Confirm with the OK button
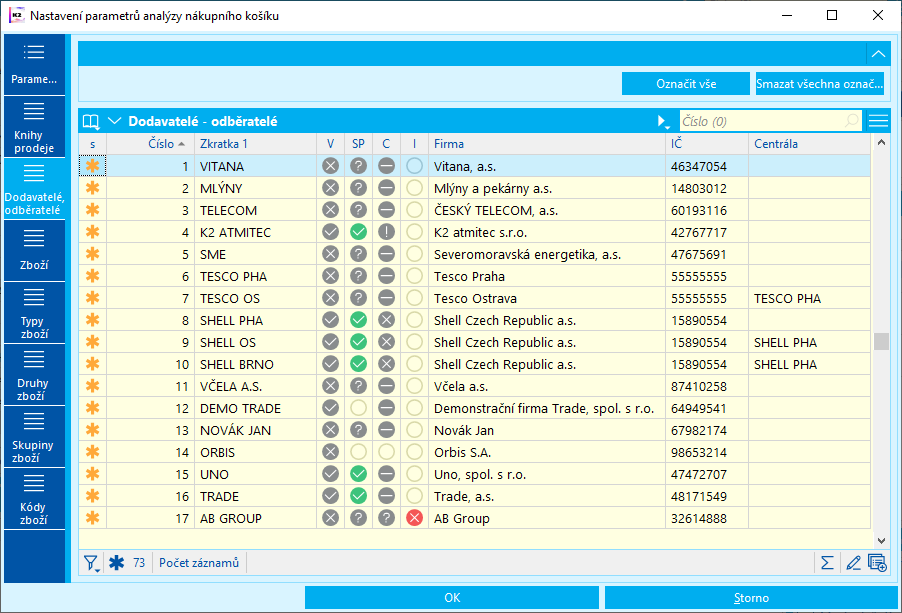 (452, 597)
